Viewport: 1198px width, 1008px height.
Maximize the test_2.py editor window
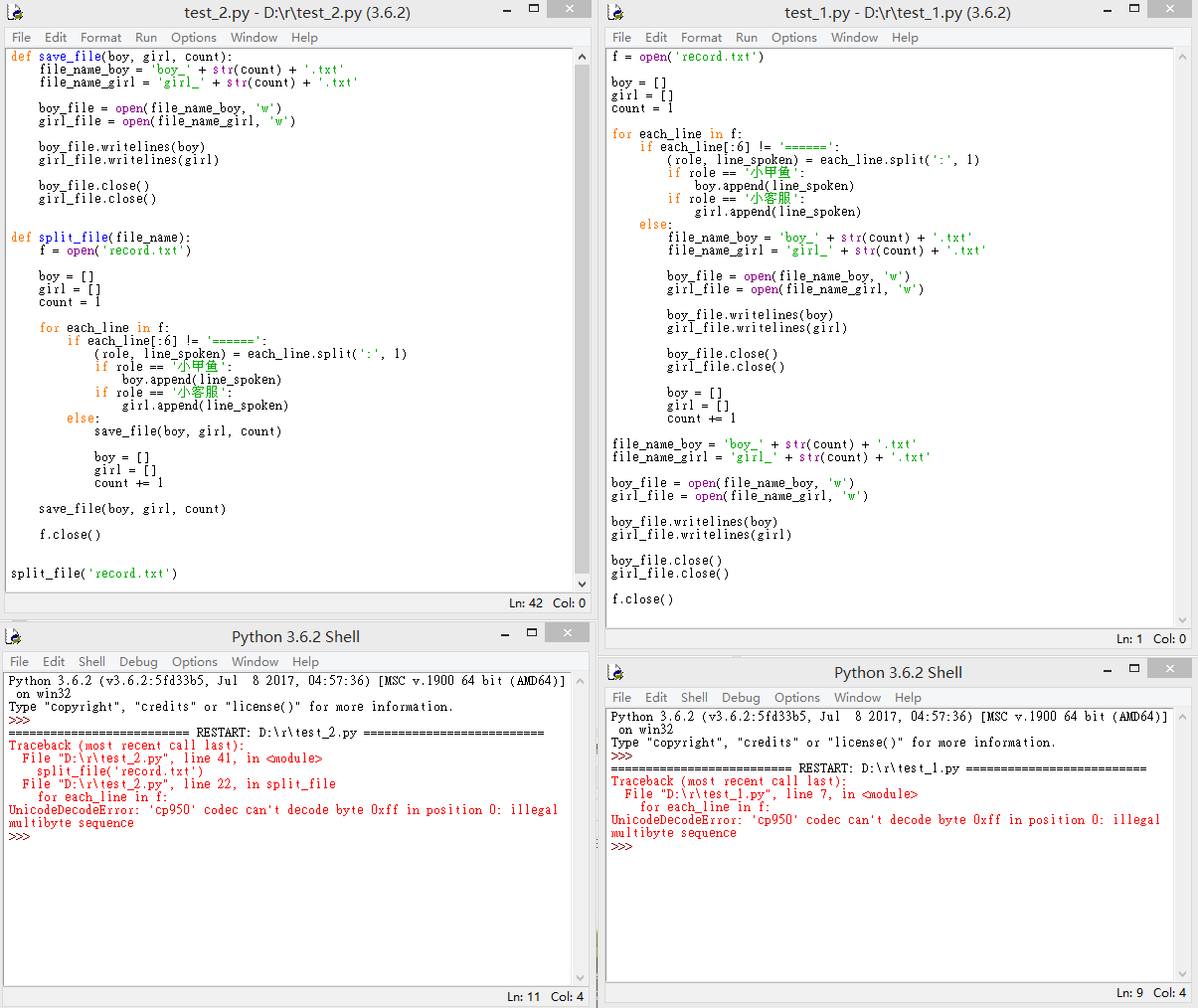[534, 9]
